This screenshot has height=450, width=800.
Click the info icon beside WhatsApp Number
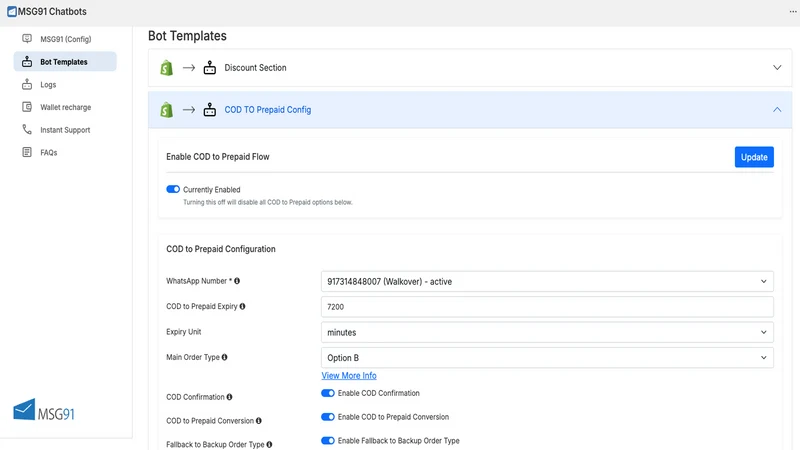[237, 281]
